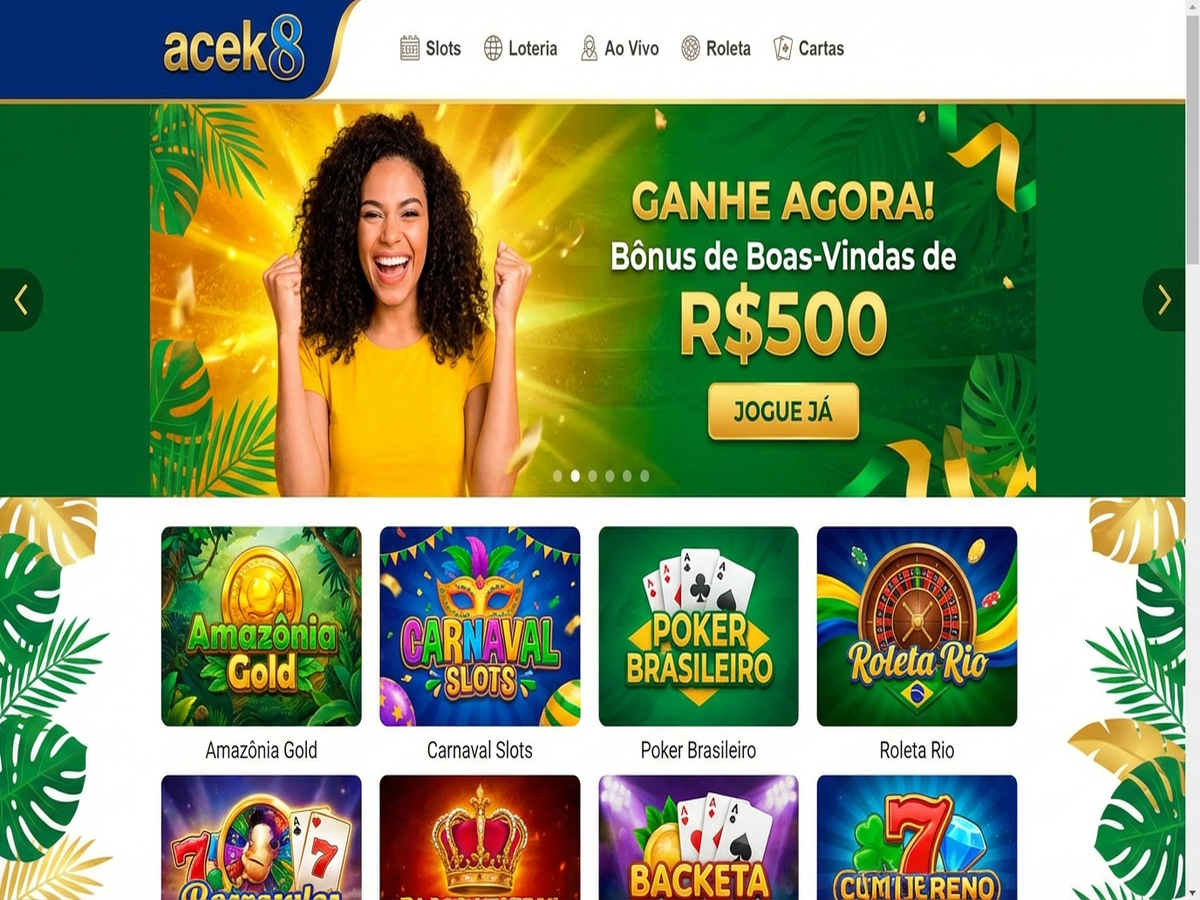Open the Poker Brasileiro title link
The height and width of the screenshot is (900, 1200).
coord(698,750)
